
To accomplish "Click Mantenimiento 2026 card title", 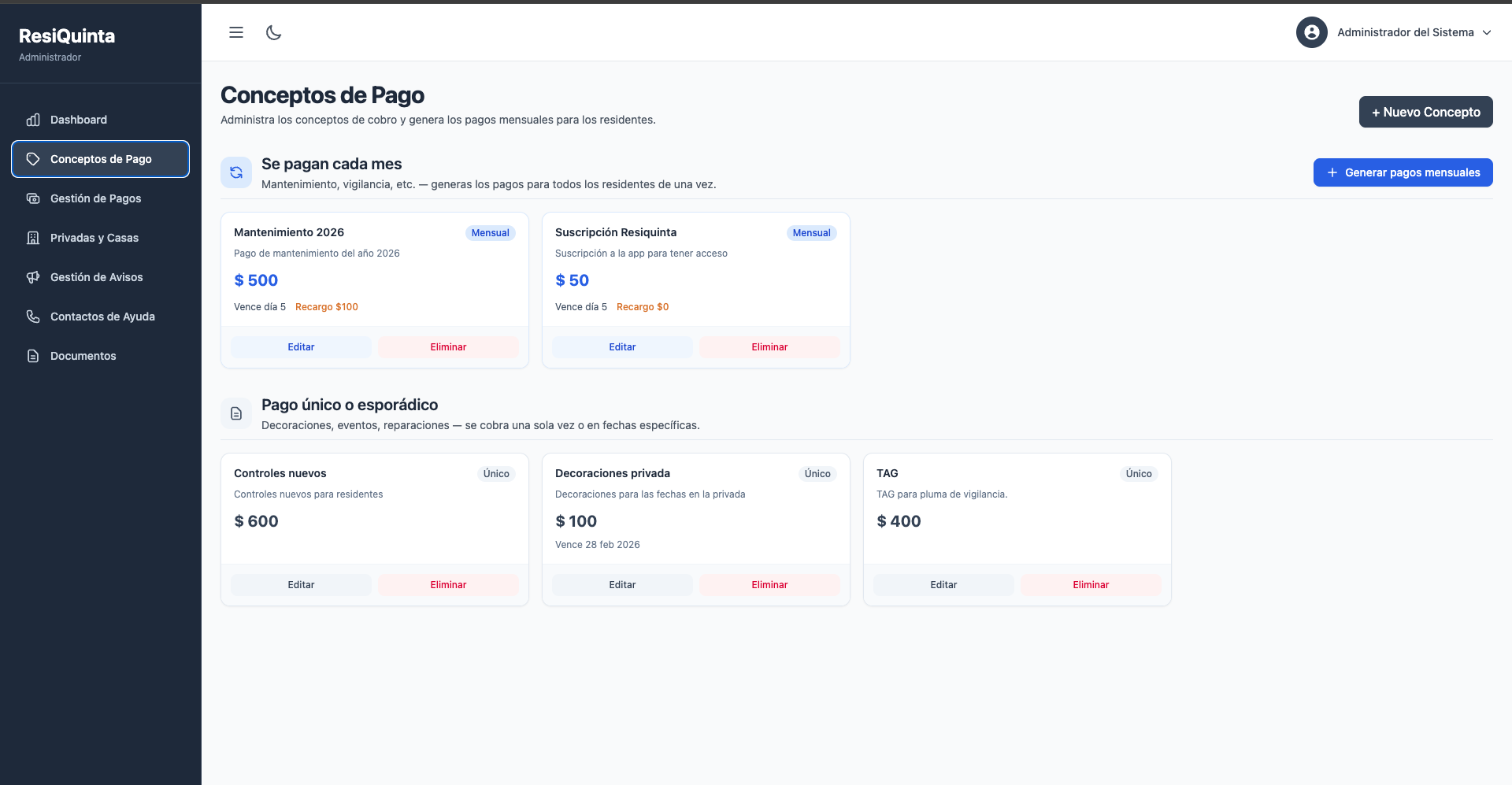I will tap(289, 232).
